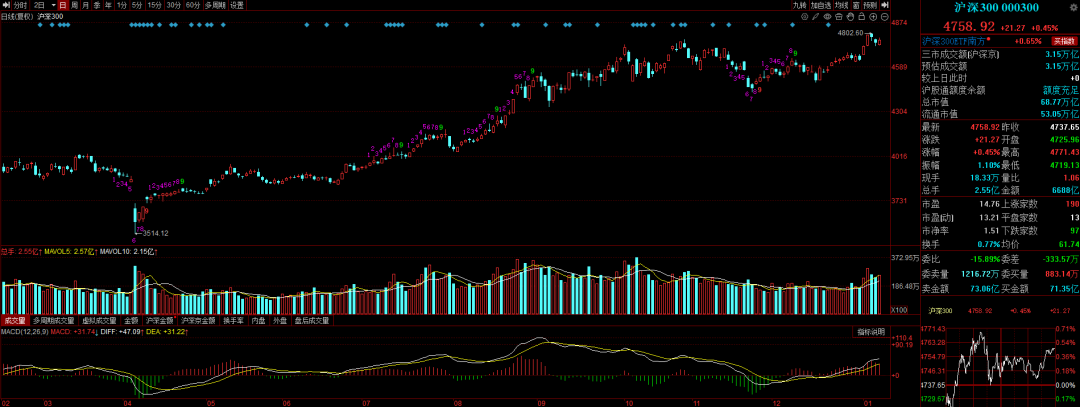1080x407 pixels.
Task: Select the 多周期成交量 tab
Action: (54, 320)
